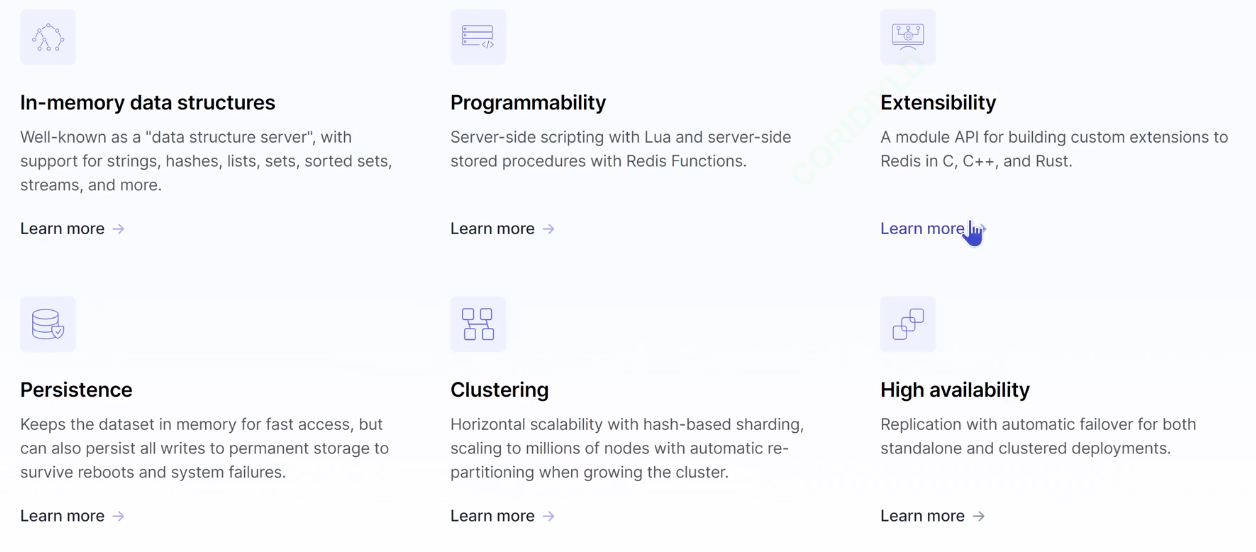Click the arrow after Persistence Learn more

point(118,516)
